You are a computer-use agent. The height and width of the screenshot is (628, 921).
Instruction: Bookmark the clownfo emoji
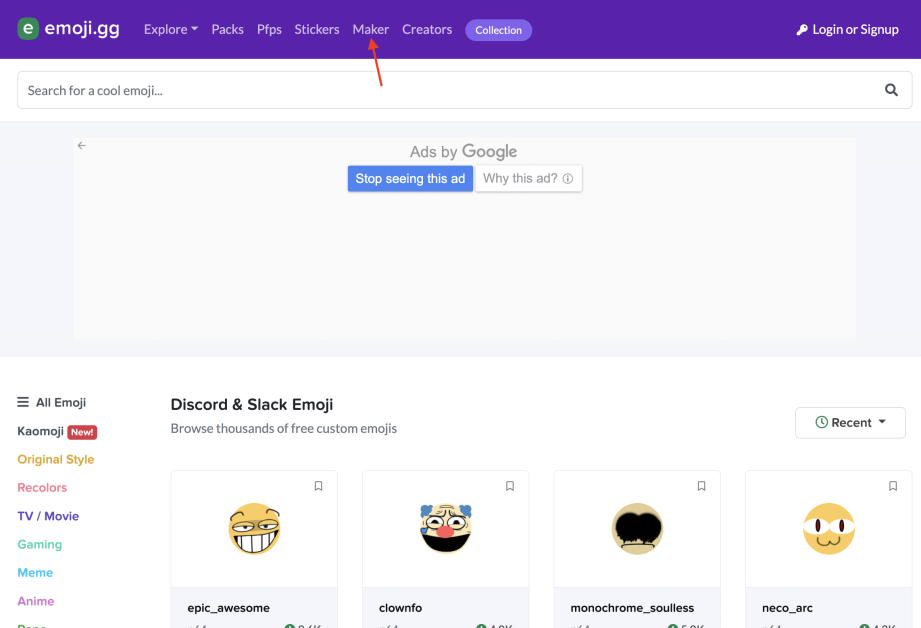tap(509, 486)
